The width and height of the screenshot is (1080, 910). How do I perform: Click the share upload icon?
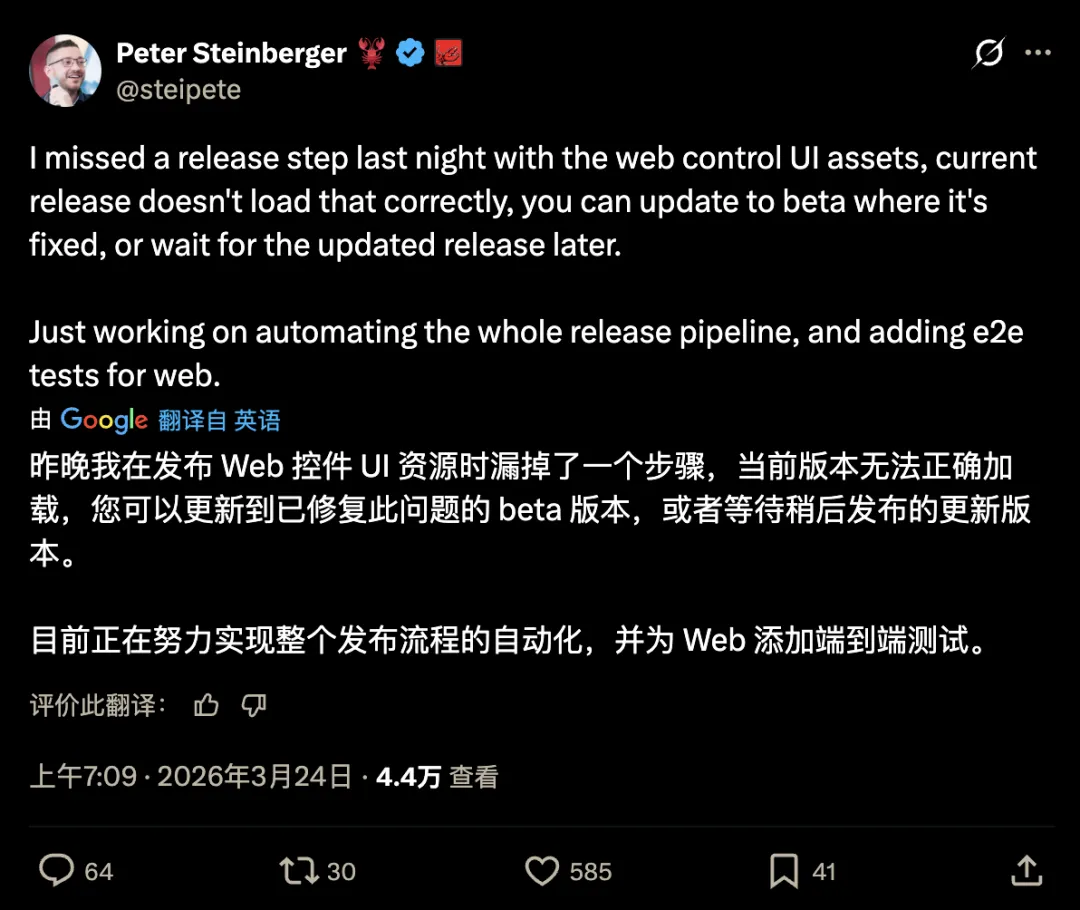pyautogui.click(x=1027, y=870)
